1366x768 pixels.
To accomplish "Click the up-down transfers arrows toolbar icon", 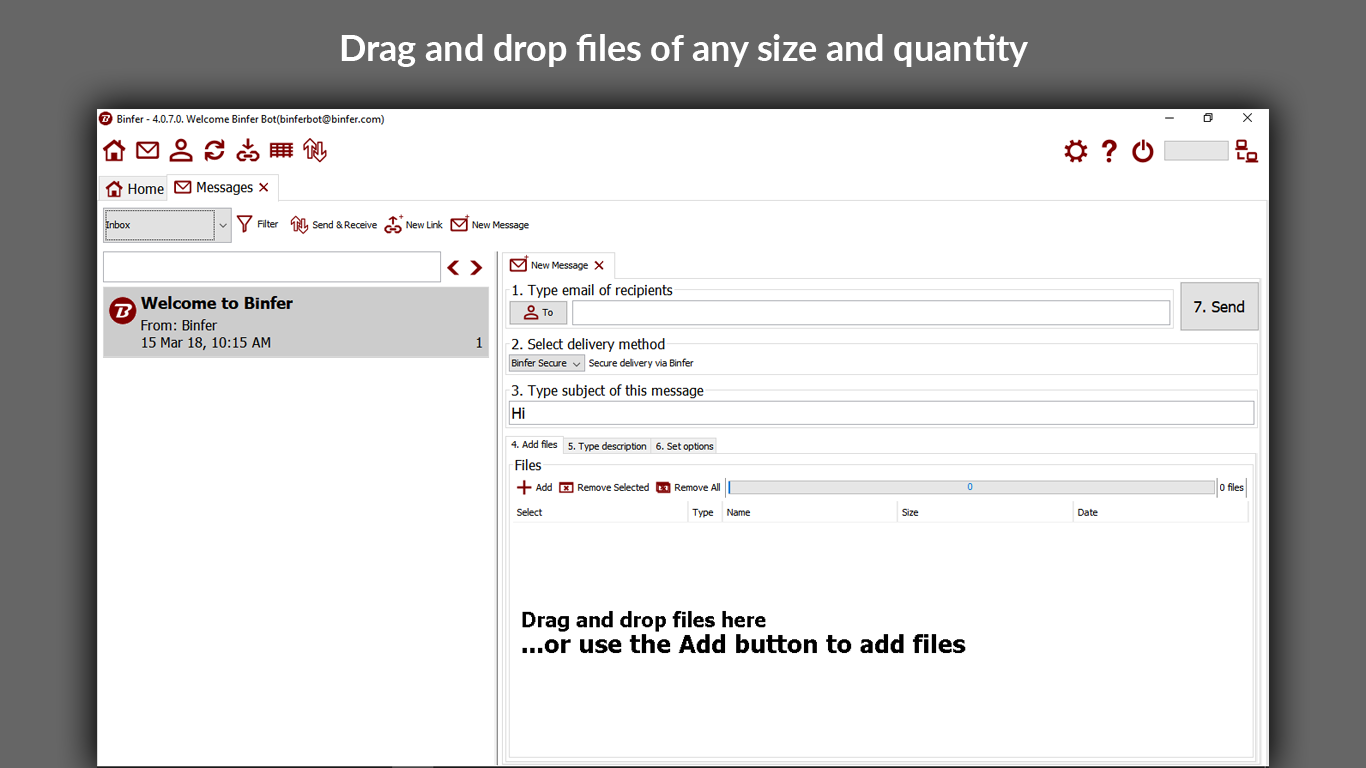I will click(x=315, y=151).
